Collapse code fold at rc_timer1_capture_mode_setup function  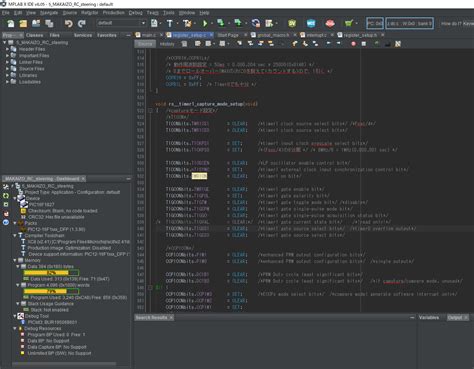click(150, 110)
